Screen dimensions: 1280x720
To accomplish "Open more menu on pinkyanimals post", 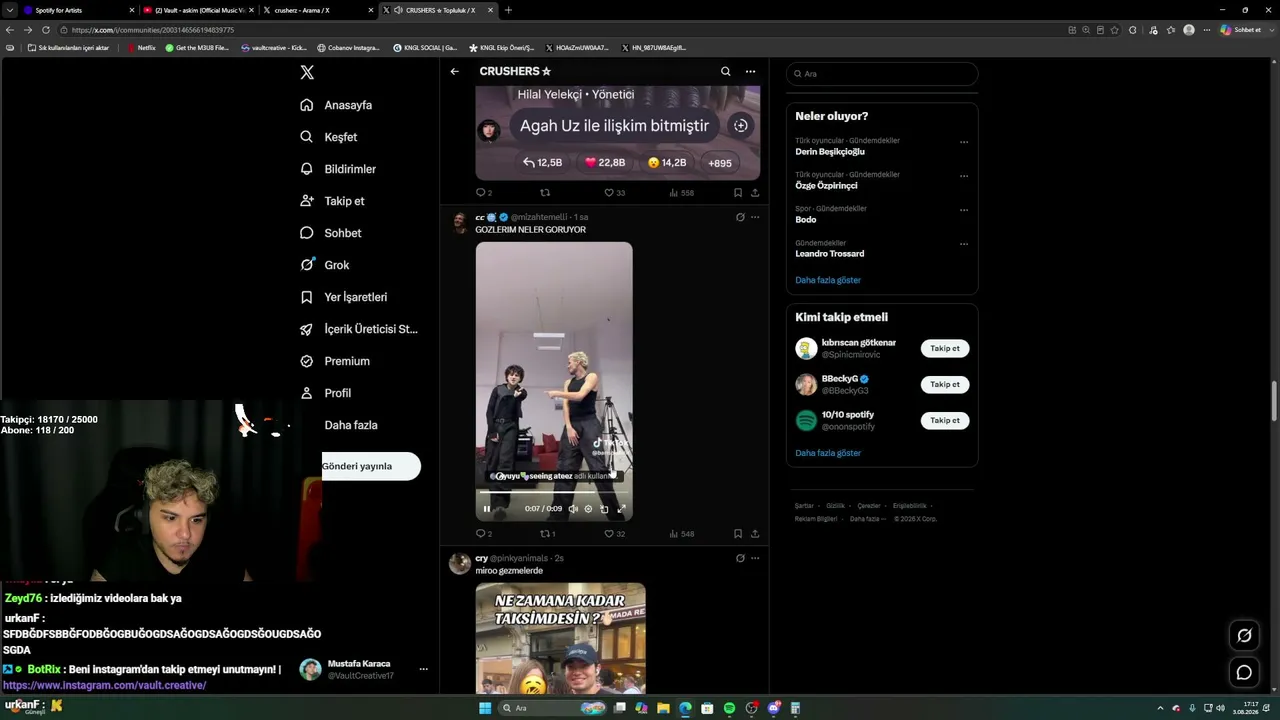I will tap(755, 558).
